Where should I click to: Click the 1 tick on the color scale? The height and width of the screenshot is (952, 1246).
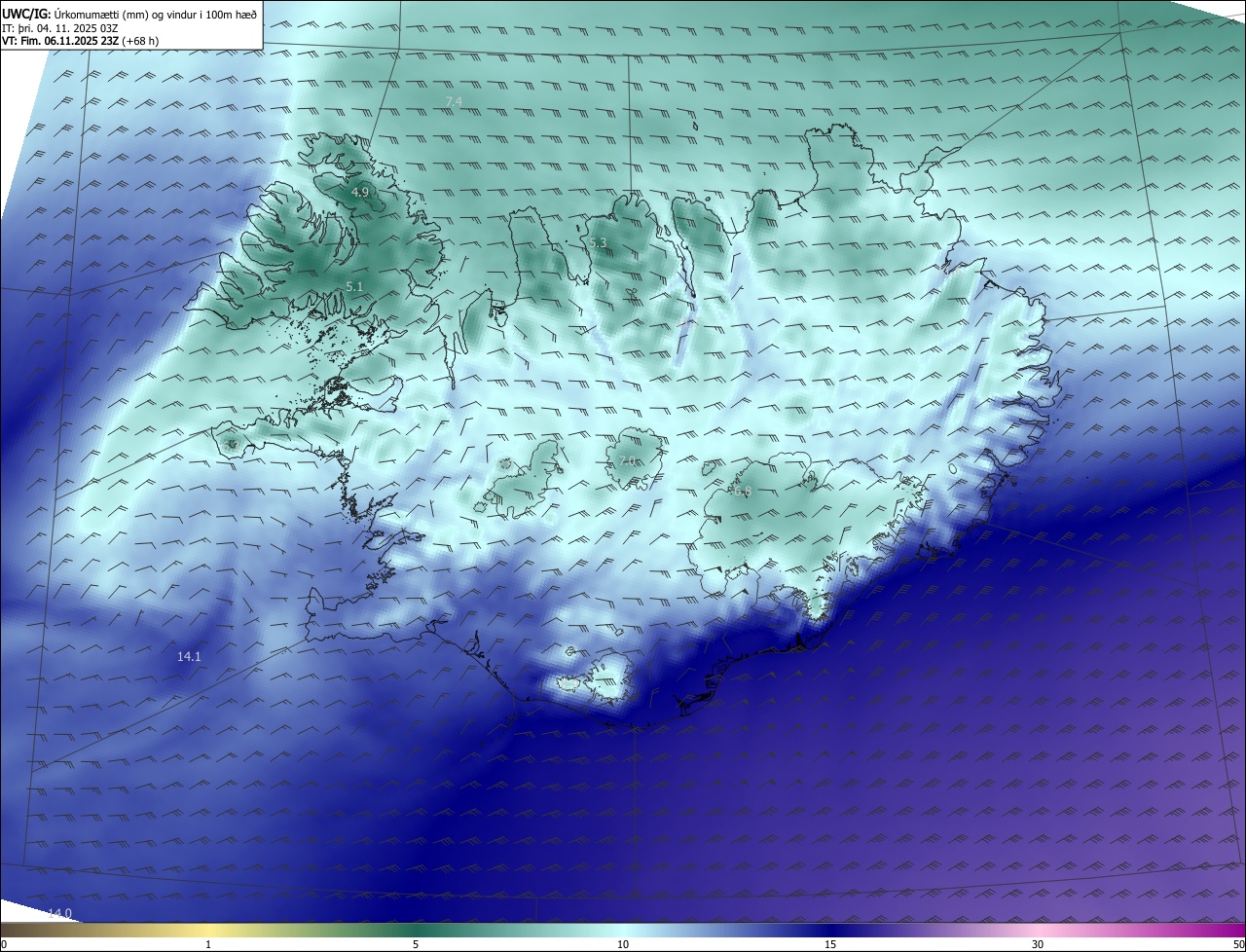click(208, 944)
